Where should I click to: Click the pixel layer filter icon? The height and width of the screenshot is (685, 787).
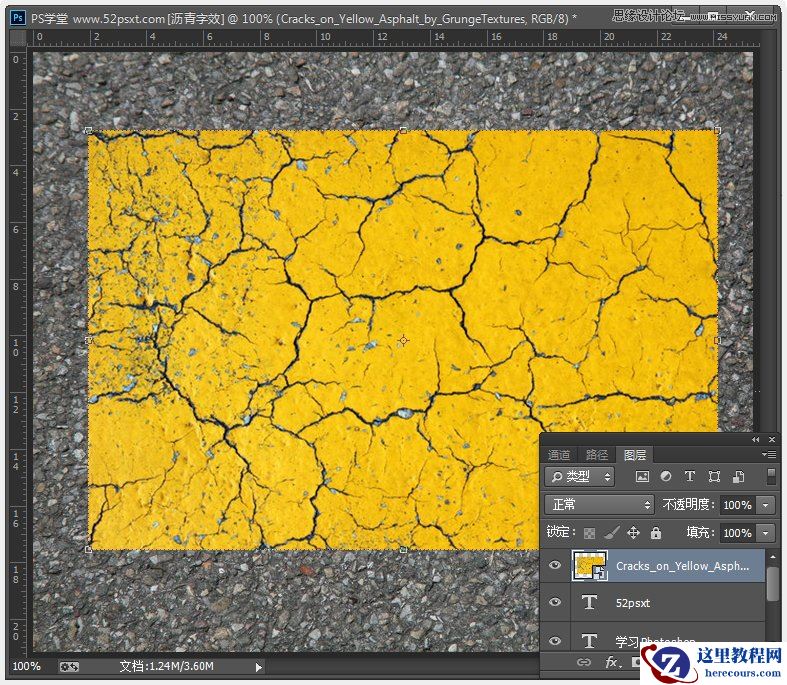tap(642, 477)
